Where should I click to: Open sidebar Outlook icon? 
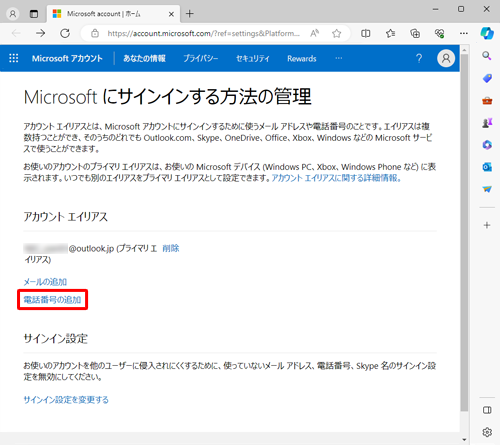(x=487, y=167)
